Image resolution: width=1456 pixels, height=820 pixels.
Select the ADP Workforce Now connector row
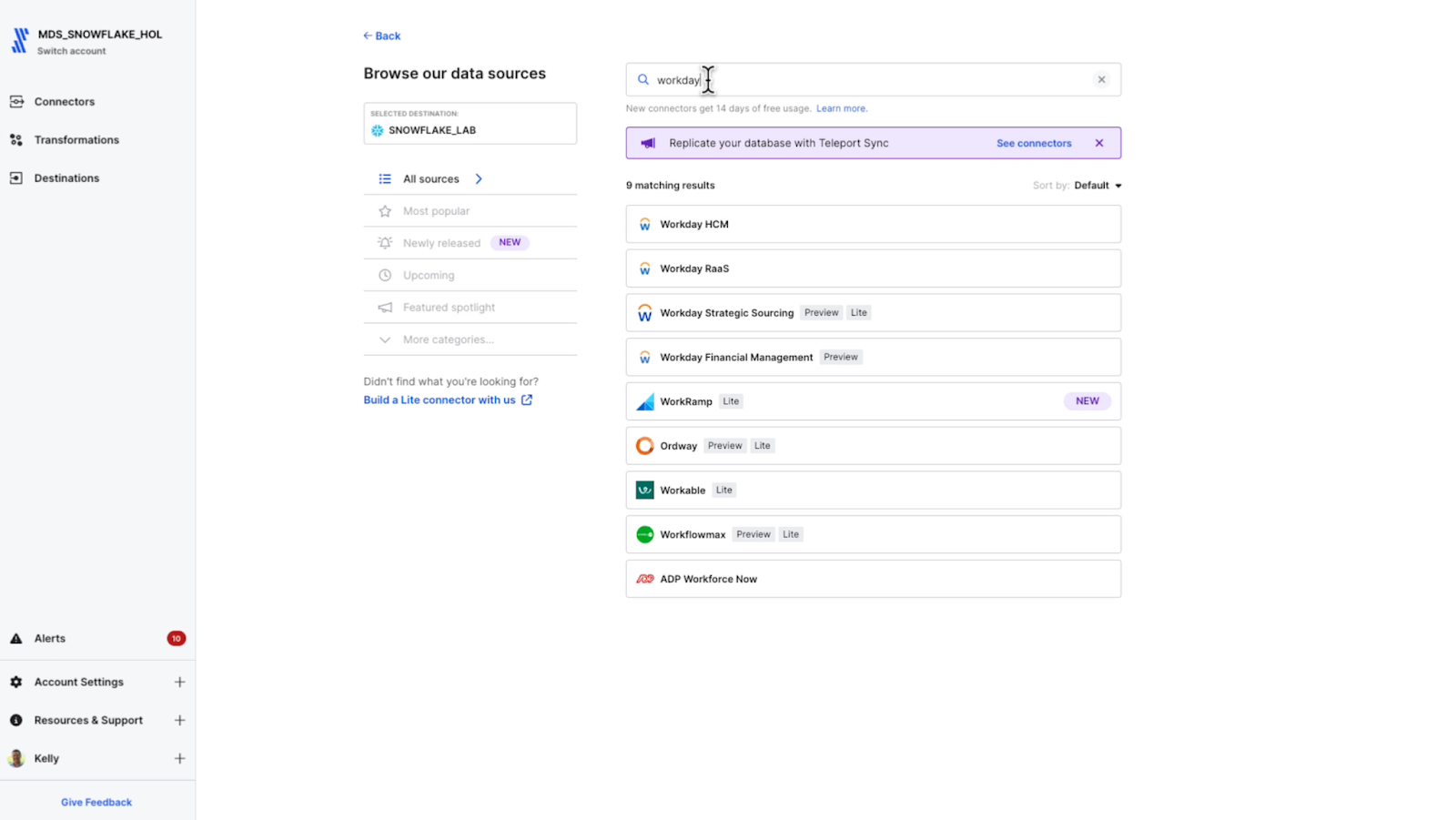pos(874,579)
